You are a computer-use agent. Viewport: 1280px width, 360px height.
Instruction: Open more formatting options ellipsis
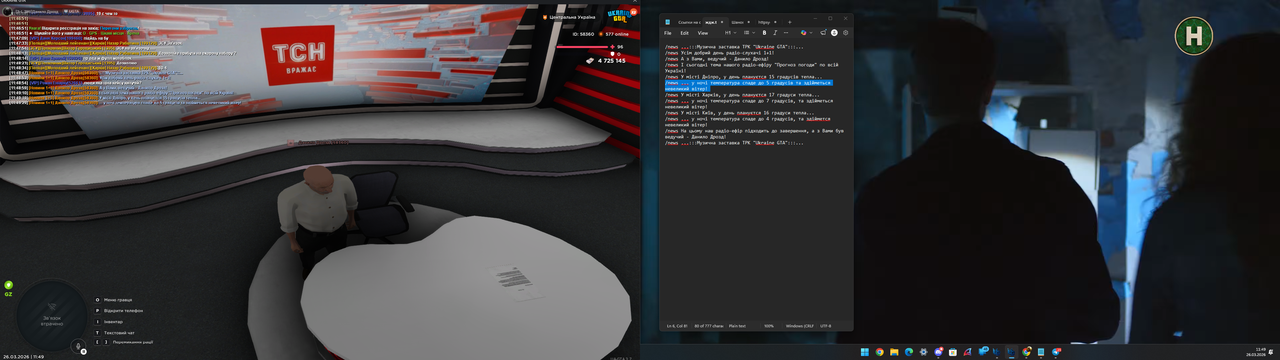click(786, 33)
